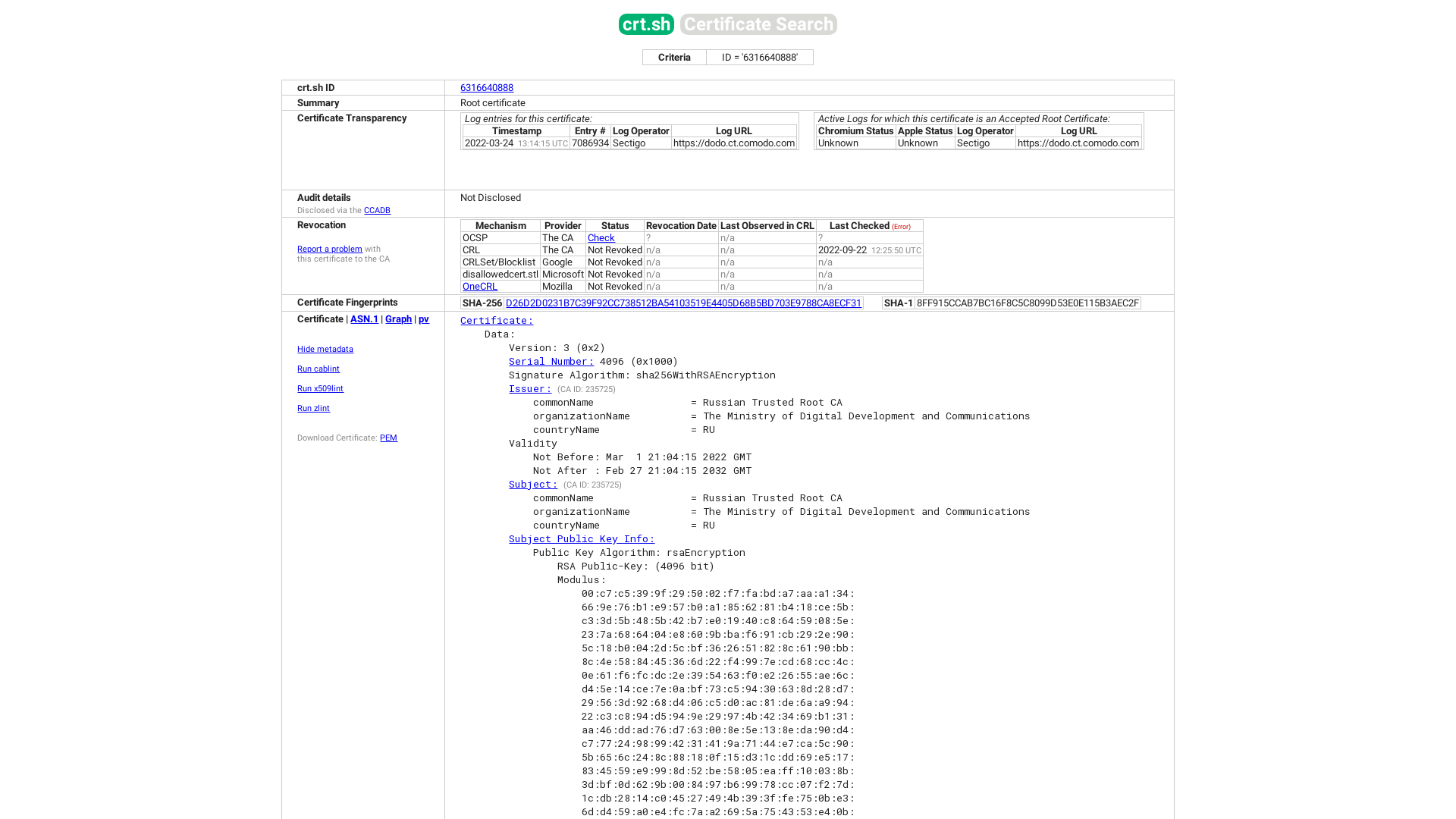The image size is (1456, 819).
Task: Click the 'Certificate Transparency' row label
Action: 352,118
